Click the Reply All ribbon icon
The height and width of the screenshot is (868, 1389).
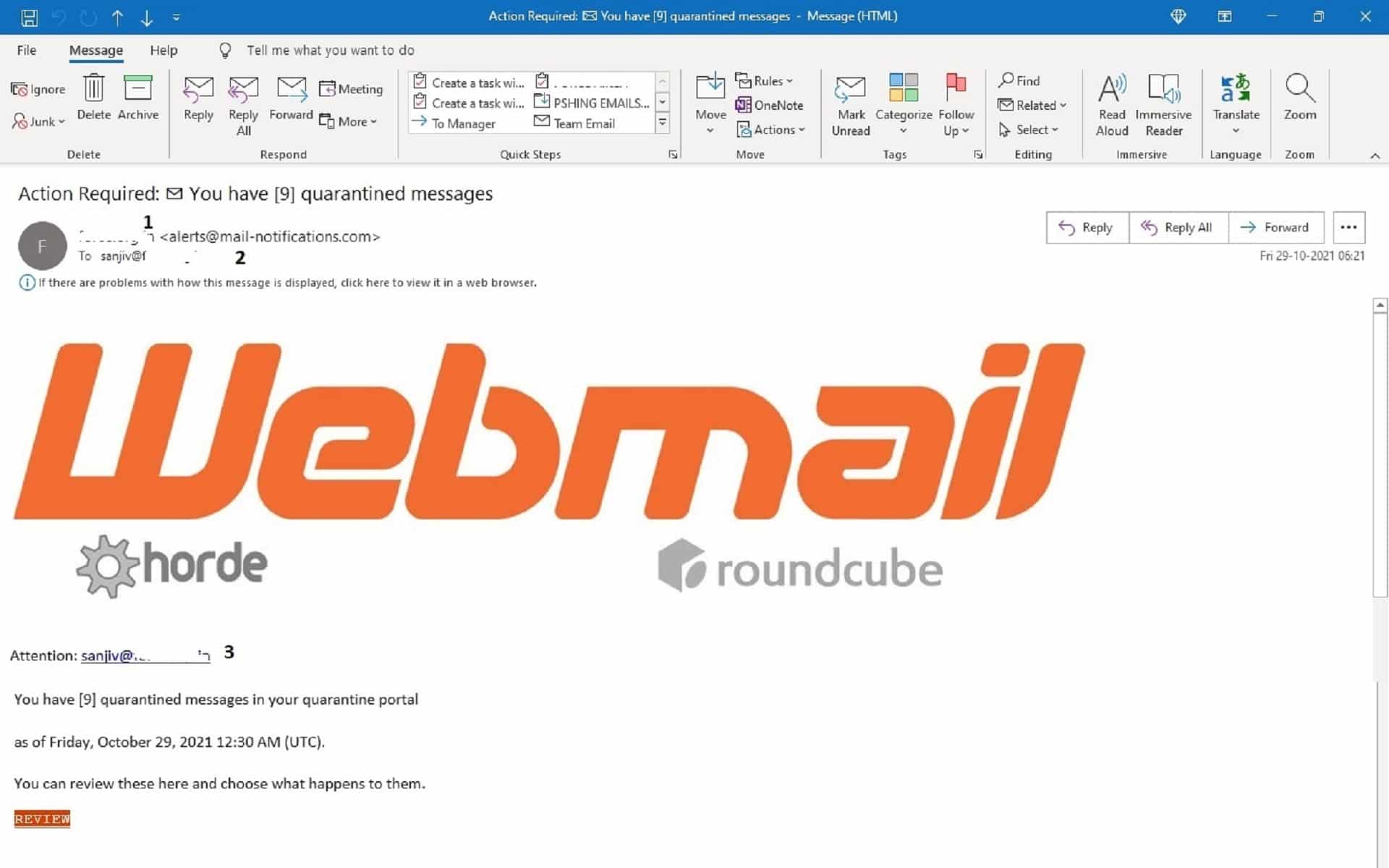(243, 106)
